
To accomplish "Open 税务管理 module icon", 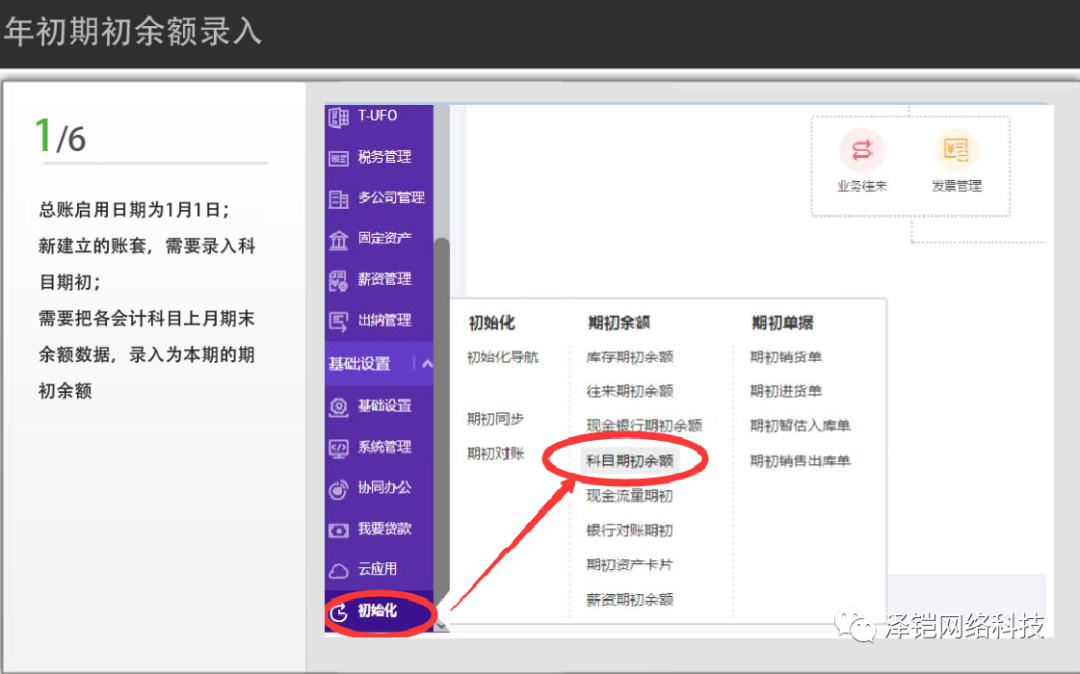I will coord(338,158).
